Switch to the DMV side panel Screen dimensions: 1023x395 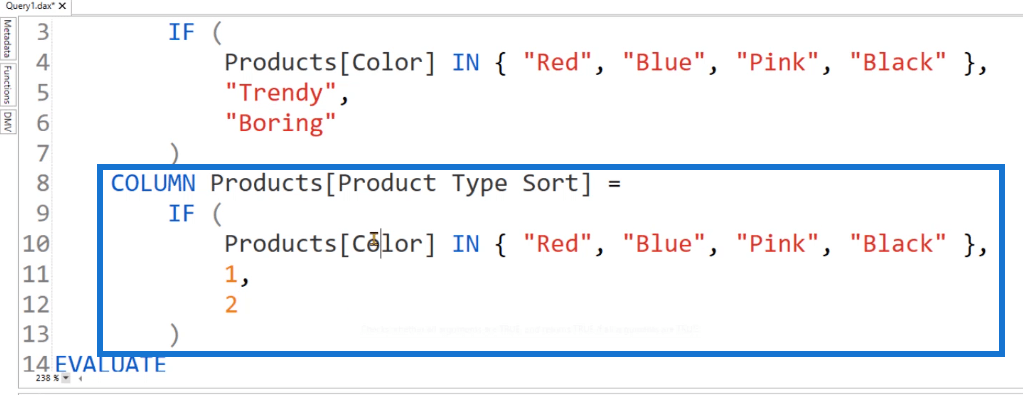tap(7, 121)
